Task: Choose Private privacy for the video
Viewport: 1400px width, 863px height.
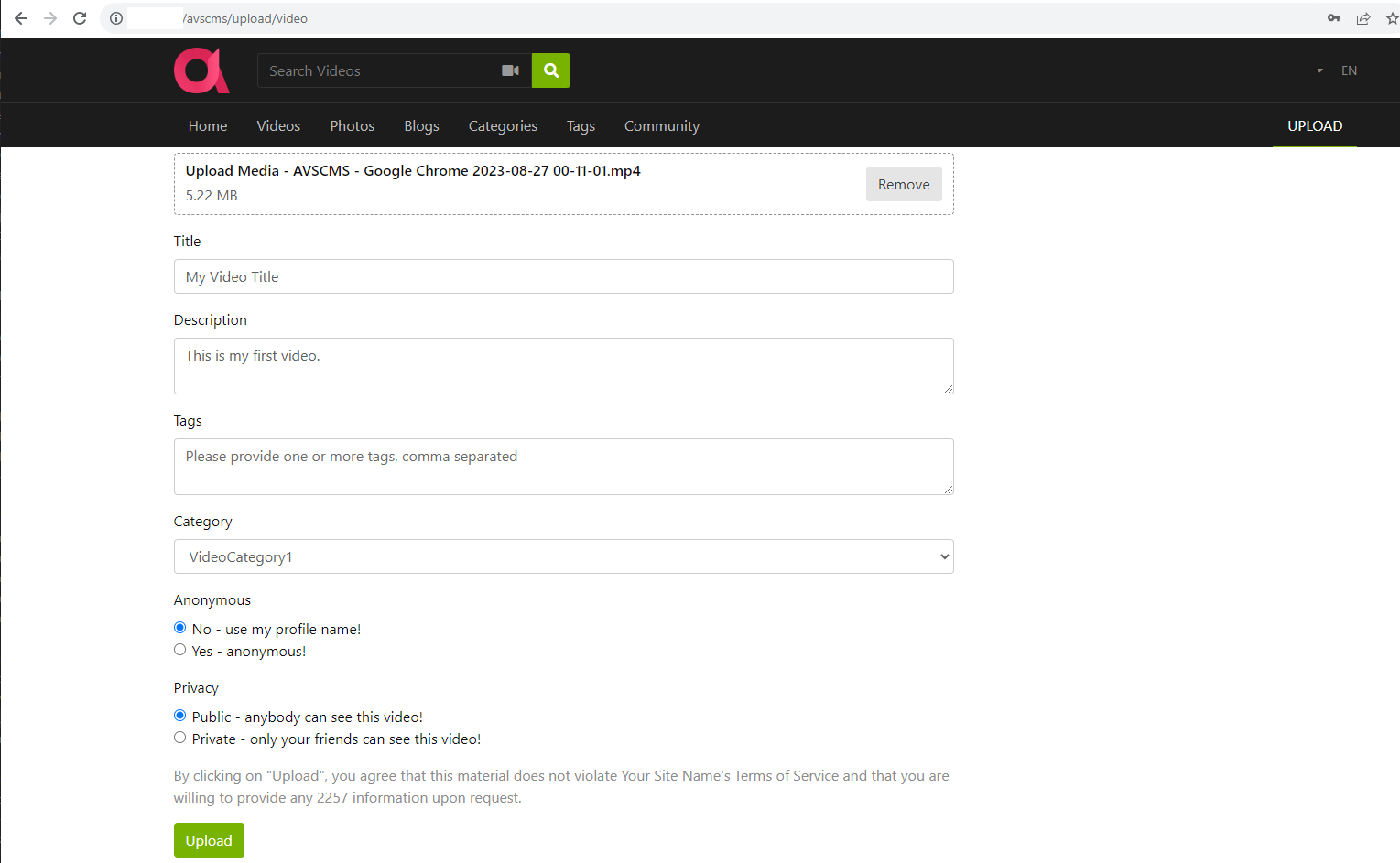Action: click(x=179, y=737)
